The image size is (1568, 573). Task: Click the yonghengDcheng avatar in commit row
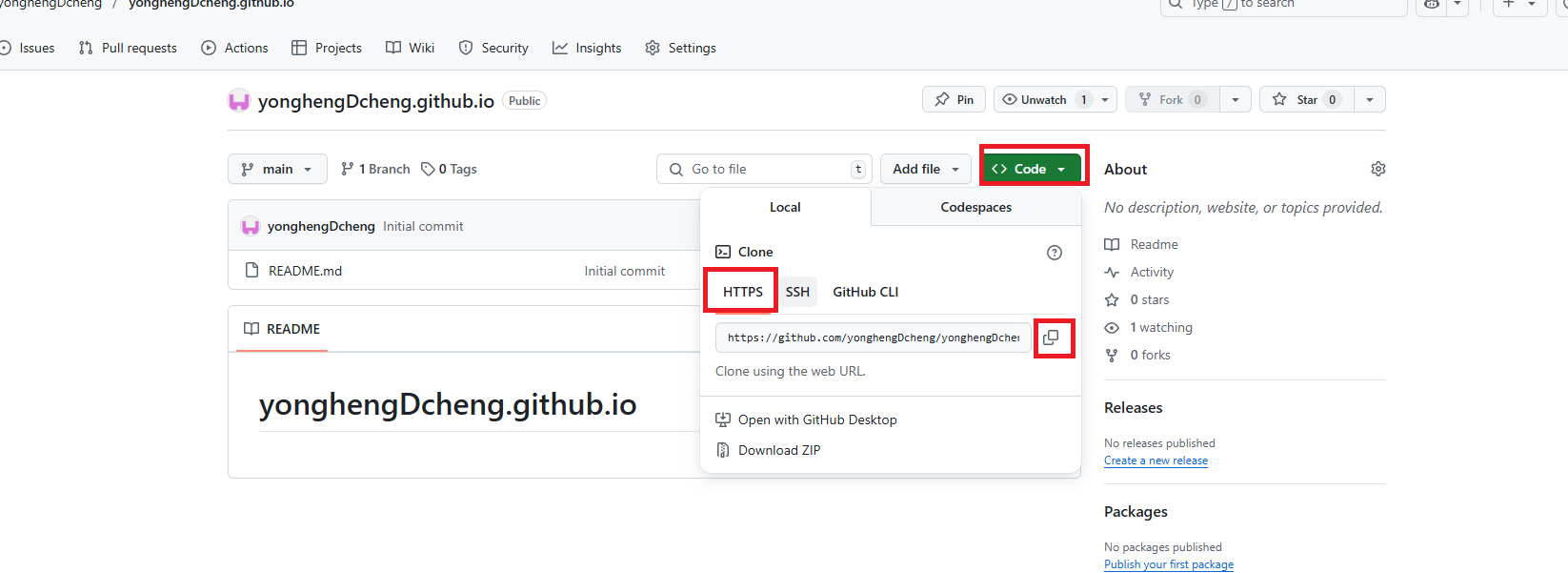pos(251,227)
